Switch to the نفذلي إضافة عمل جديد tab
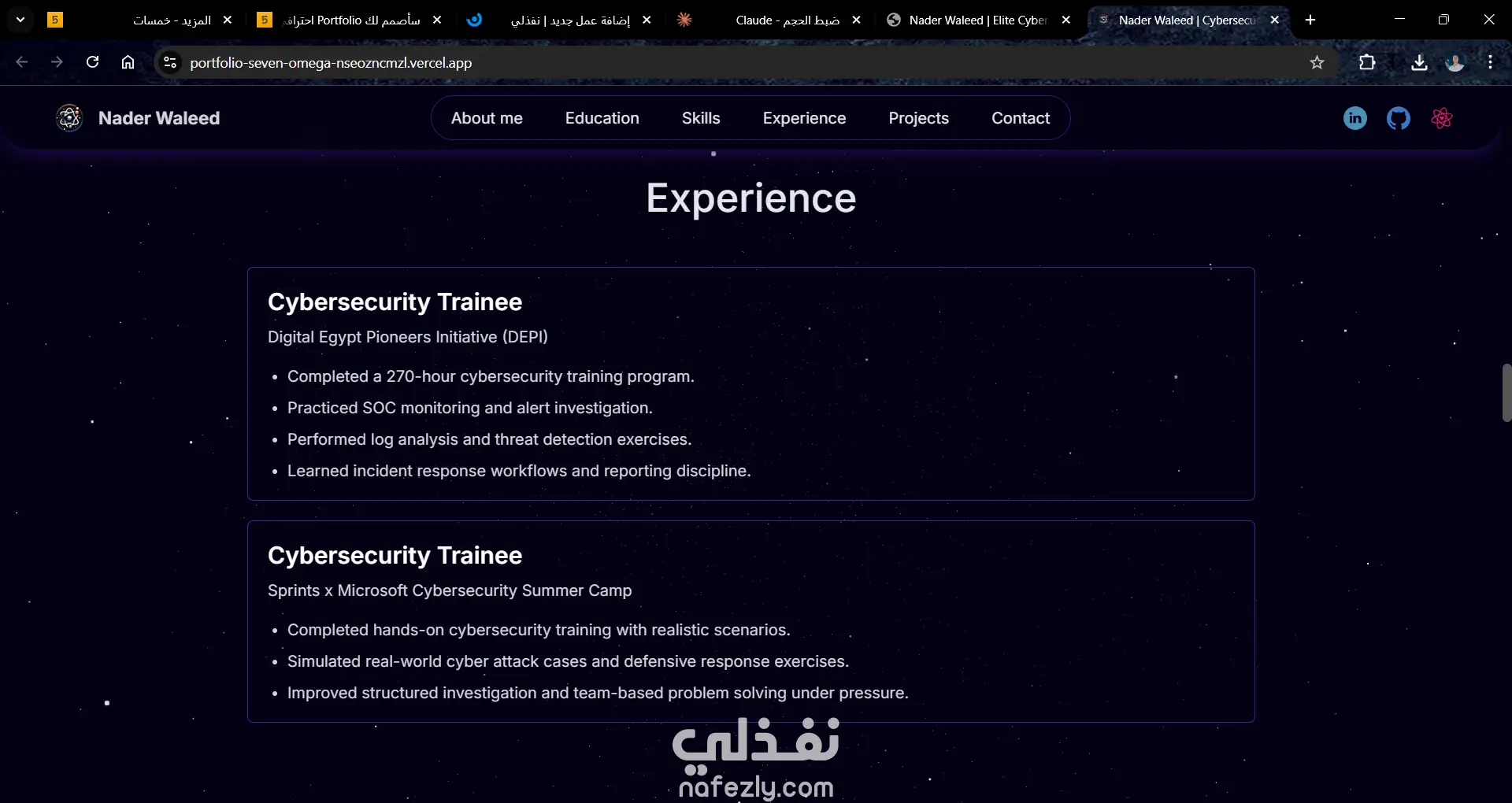Image resolution: width=1512 pixels, height=803 pixels. 561,20
